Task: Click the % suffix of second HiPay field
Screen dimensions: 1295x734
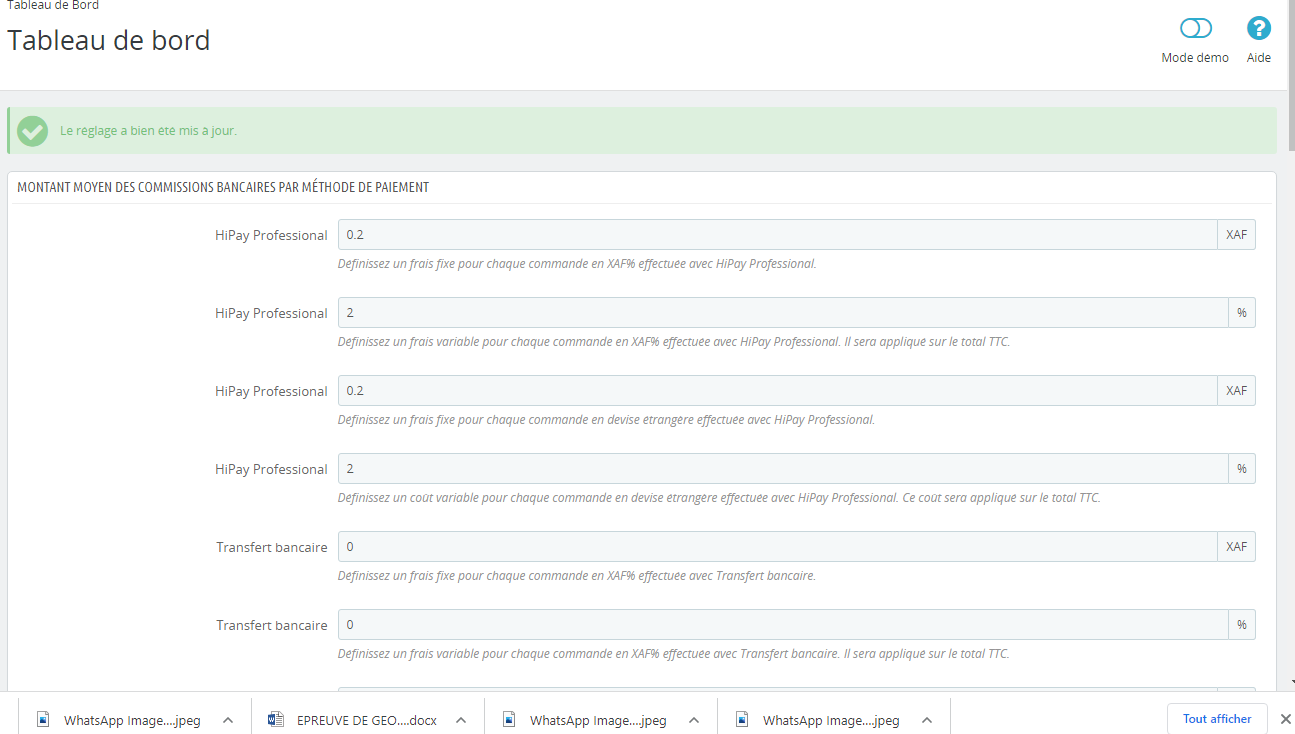Action: point(1242,313)
